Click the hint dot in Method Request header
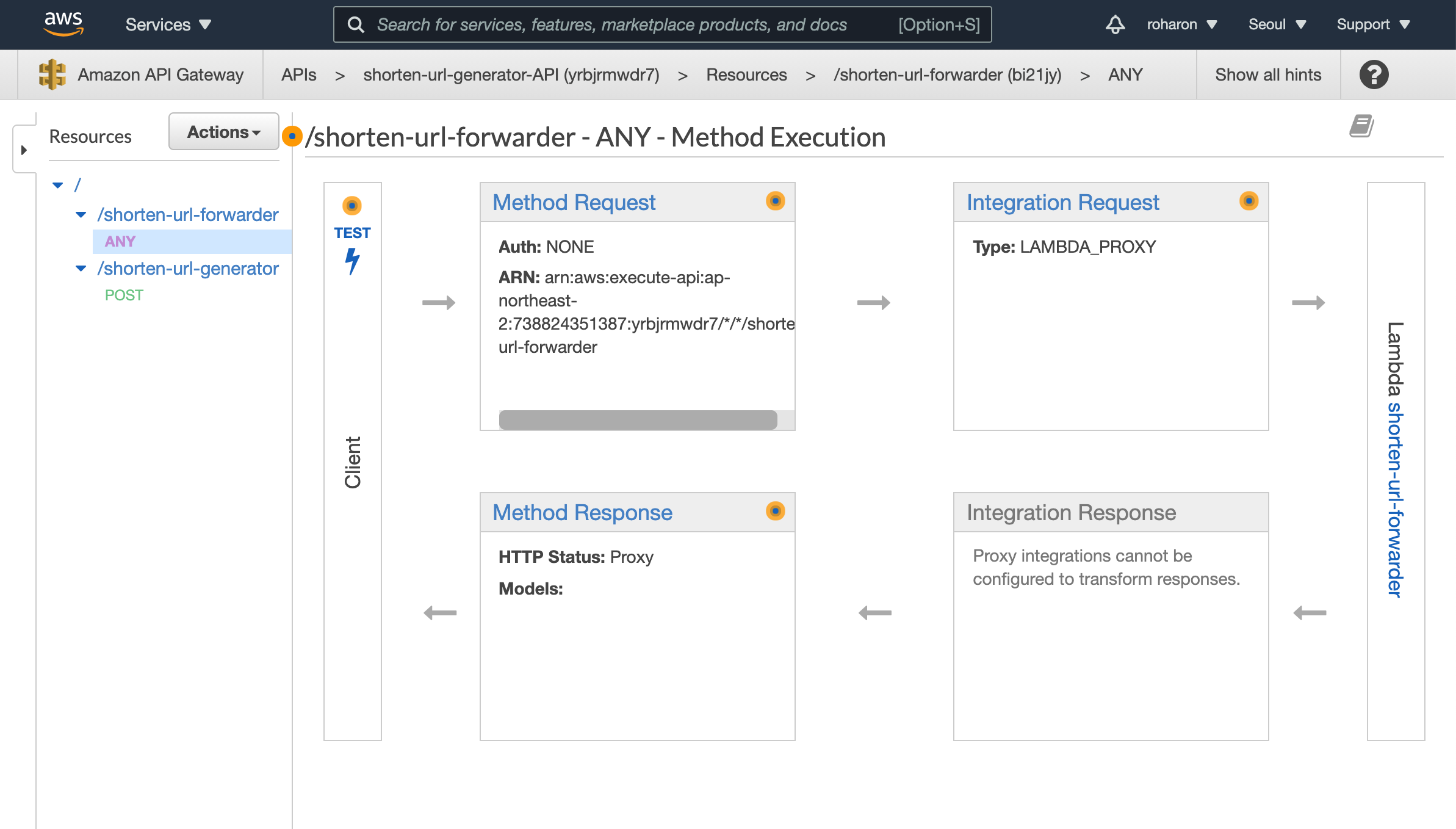The width and height of the screenshot is (1456, 829). point(775,201)
